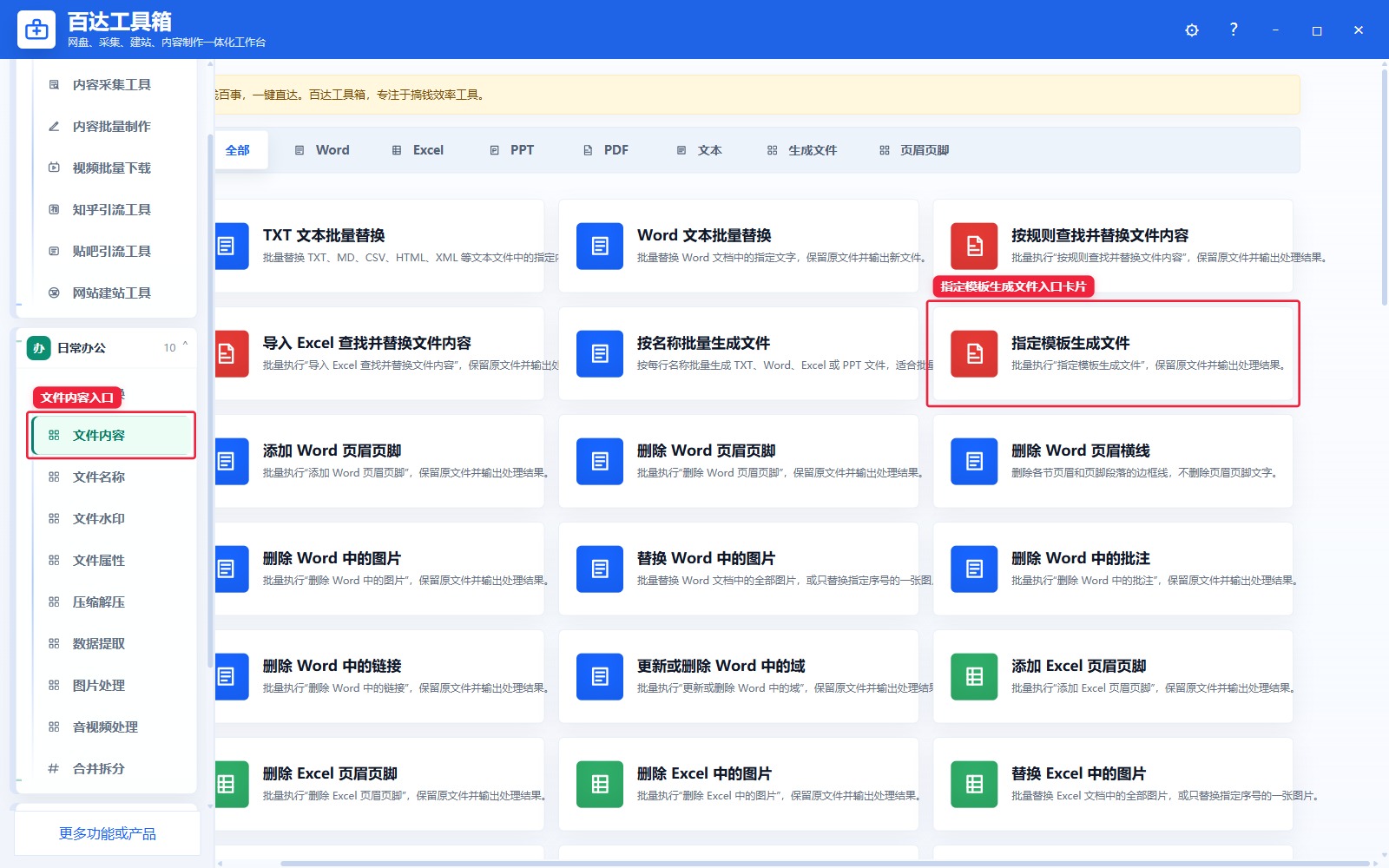1389x868 pixels.
Task: Collapse the 日常办公 group with its chevron
Action: [x=185, y=345]
